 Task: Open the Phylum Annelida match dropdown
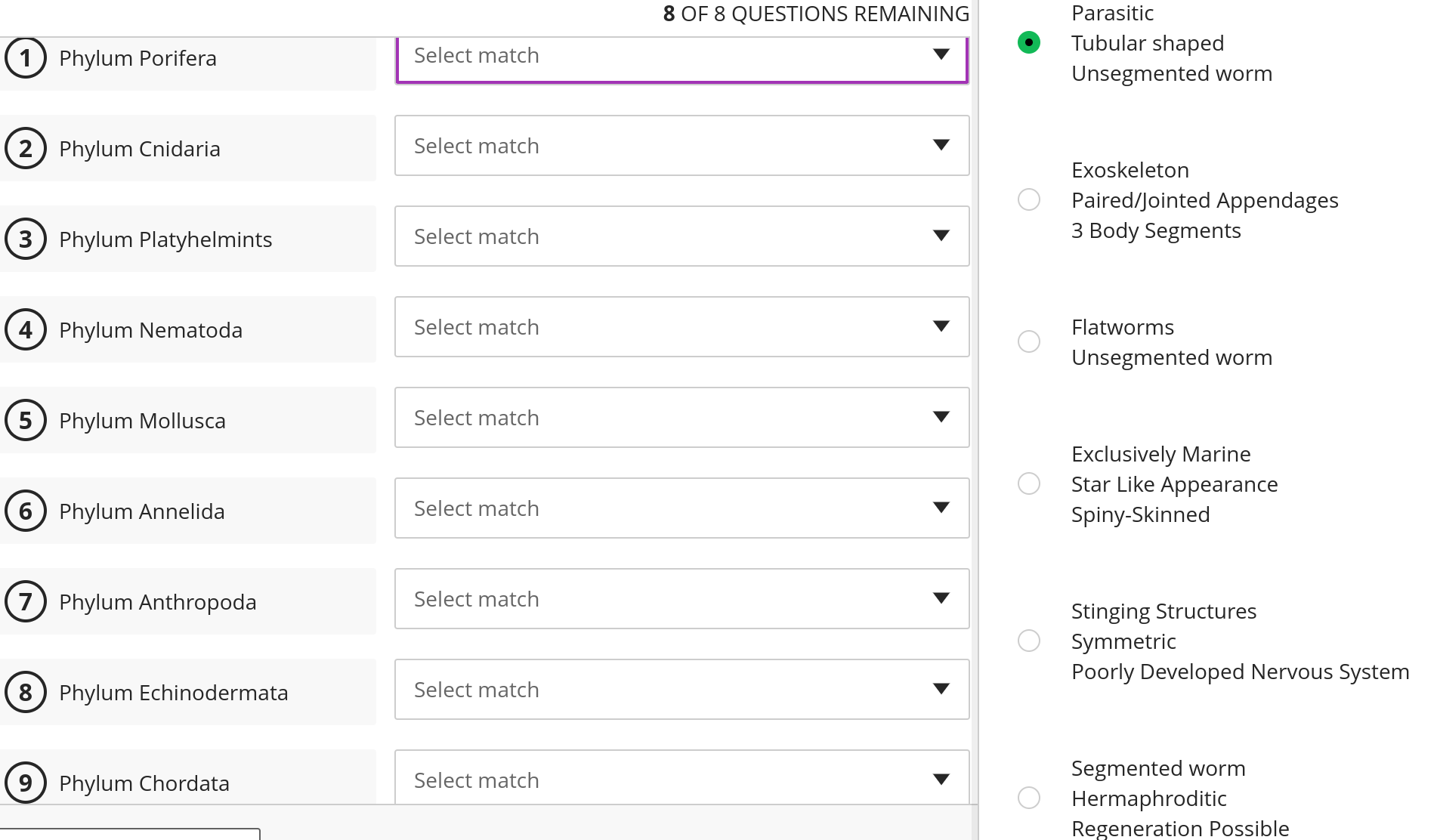(x=681, y=508)
